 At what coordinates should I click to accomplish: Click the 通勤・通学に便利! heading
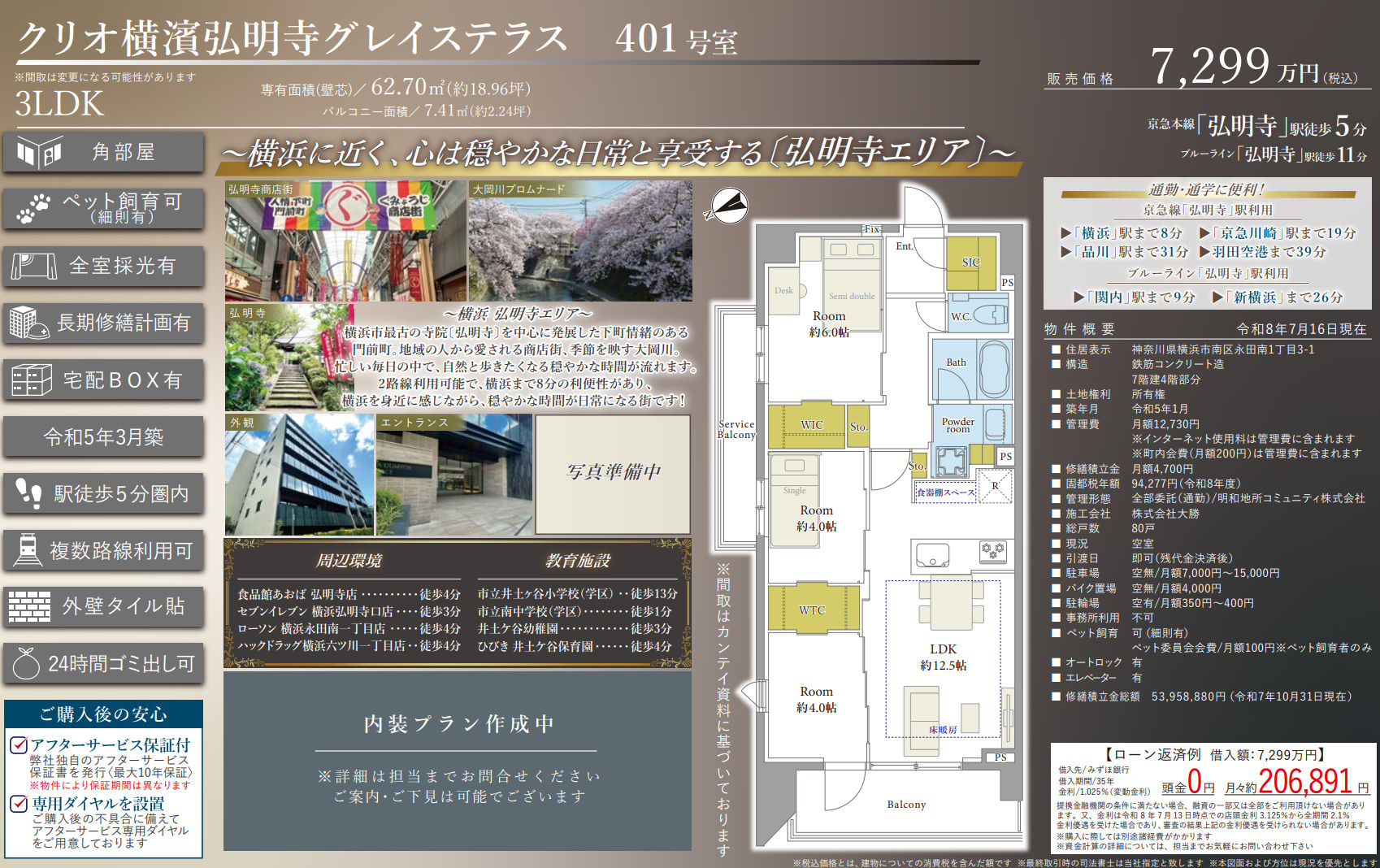coord(1207,189)
